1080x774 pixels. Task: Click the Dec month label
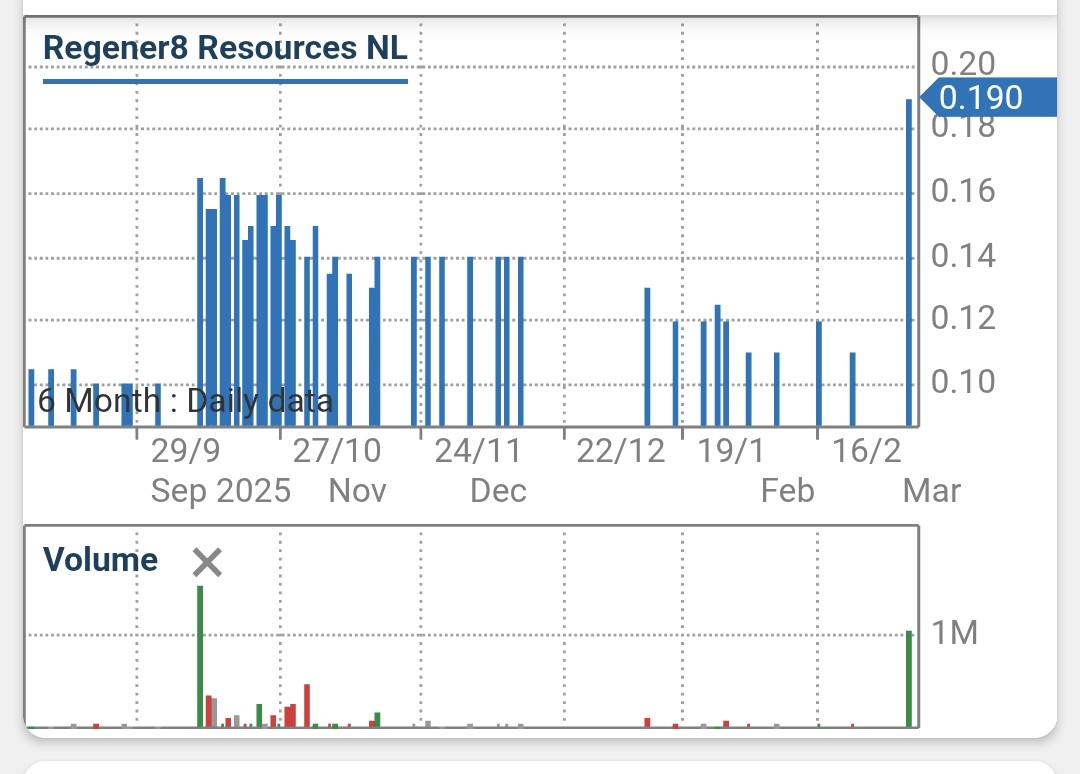tap(498, 491)
